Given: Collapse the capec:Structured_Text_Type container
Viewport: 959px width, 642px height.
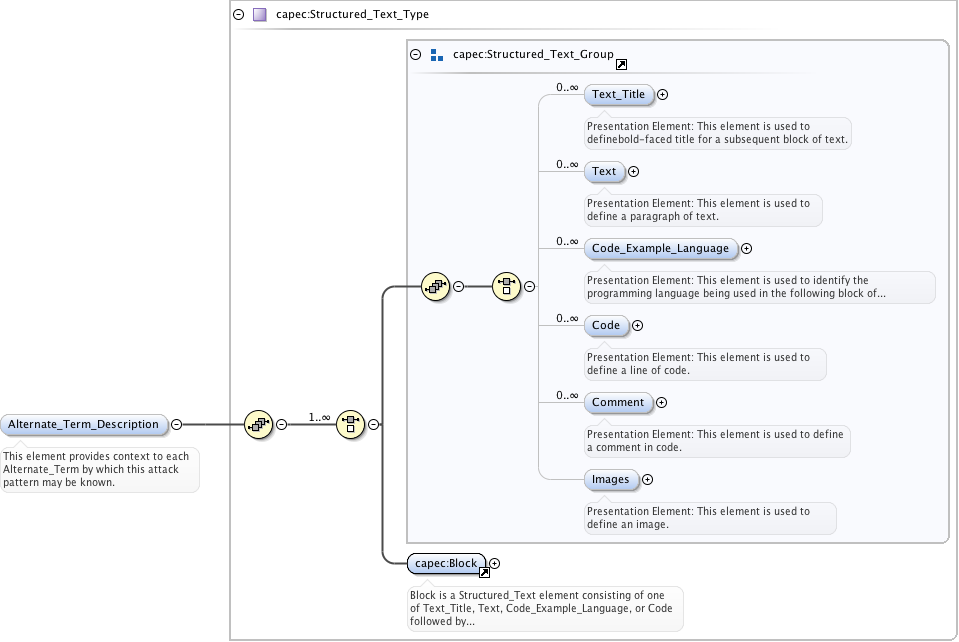Looking at the screenshot, I should pyautogui.click(x=238, y=15).
